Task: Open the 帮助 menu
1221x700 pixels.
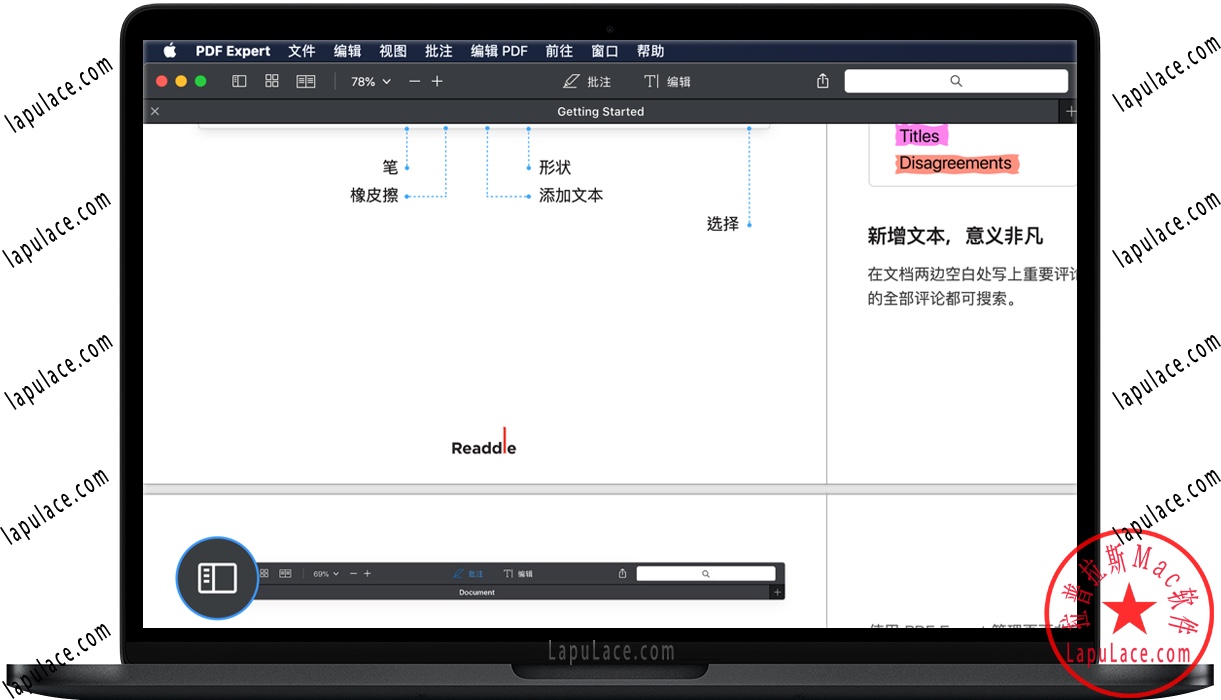Action: pos(650,51)
